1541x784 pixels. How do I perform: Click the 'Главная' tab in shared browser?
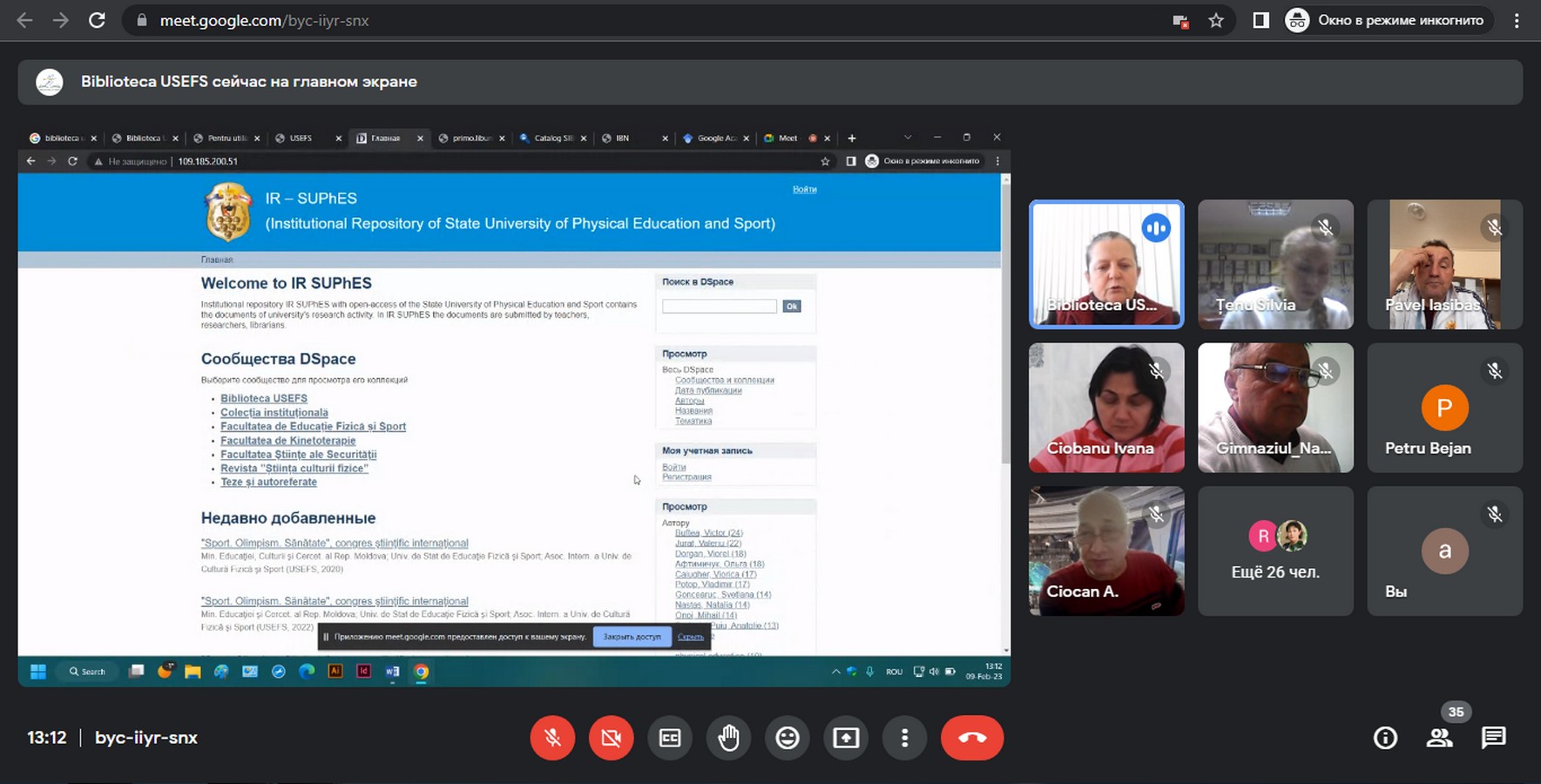click(389, 138)
